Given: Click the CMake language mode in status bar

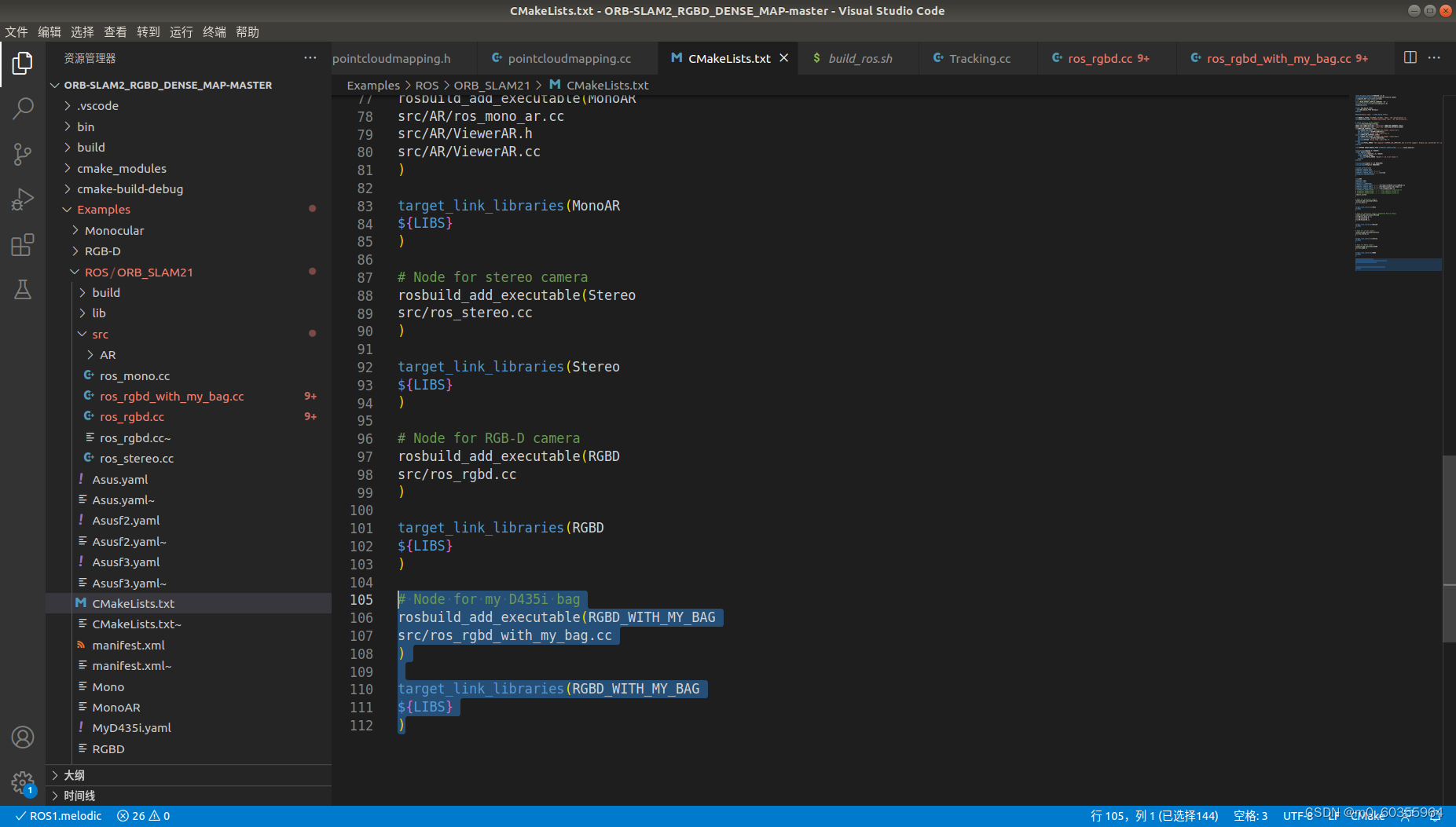Looking at the screenshot, I should pyautogui.click(x=1367, y=815).
